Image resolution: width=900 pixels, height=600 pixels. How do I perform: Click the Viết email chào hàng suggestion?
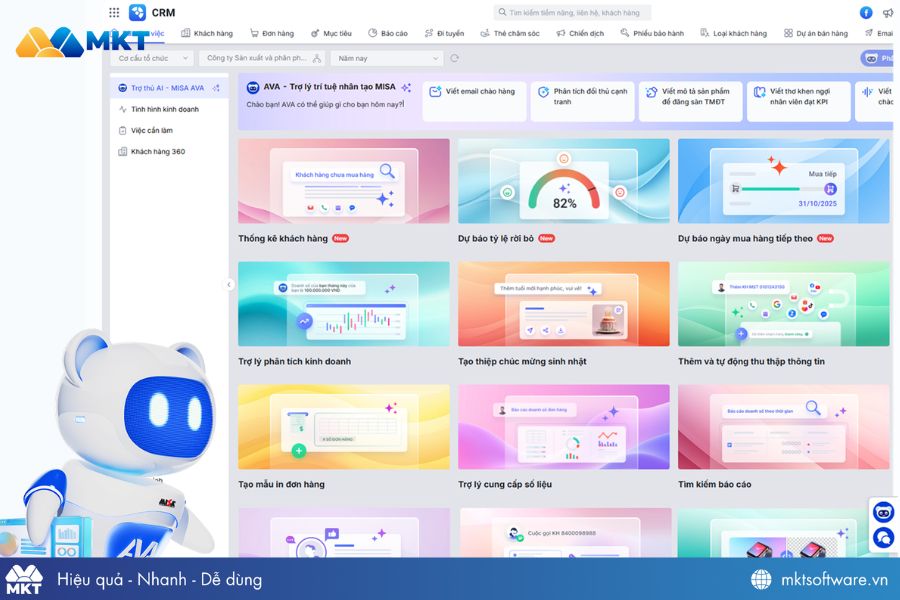point(474,101)
